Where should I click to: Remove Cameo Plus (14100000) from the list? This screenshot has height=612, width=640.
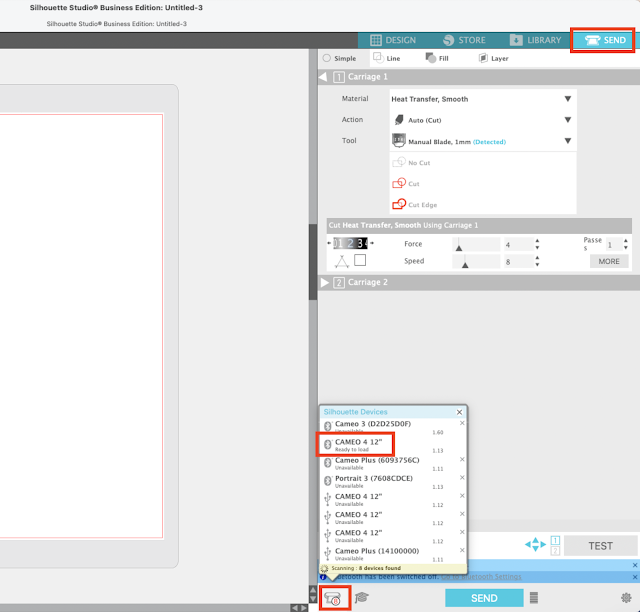[x=462, y=550]
